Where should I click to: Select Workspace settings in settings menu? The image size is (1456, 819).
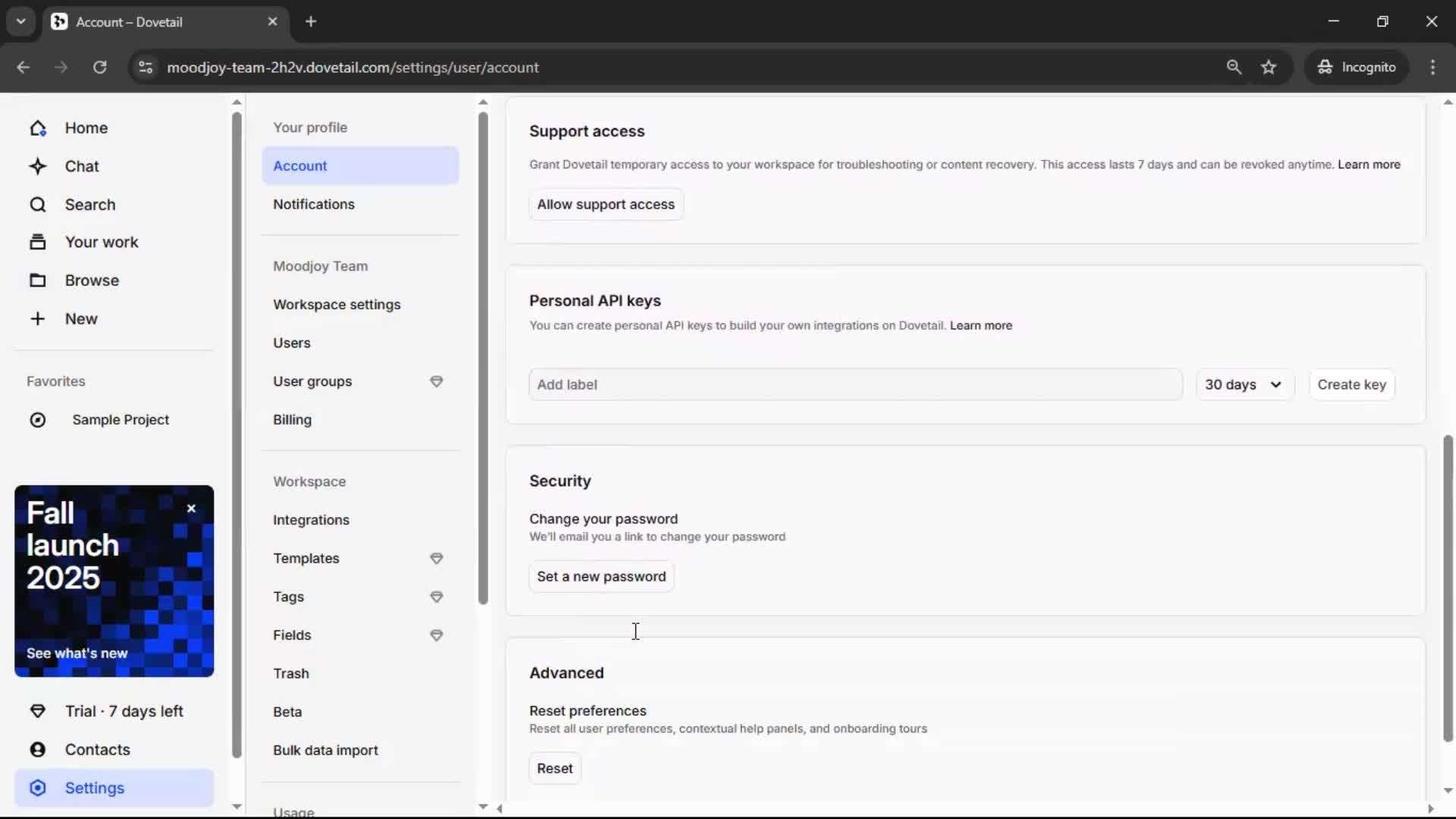coord(337,304)
